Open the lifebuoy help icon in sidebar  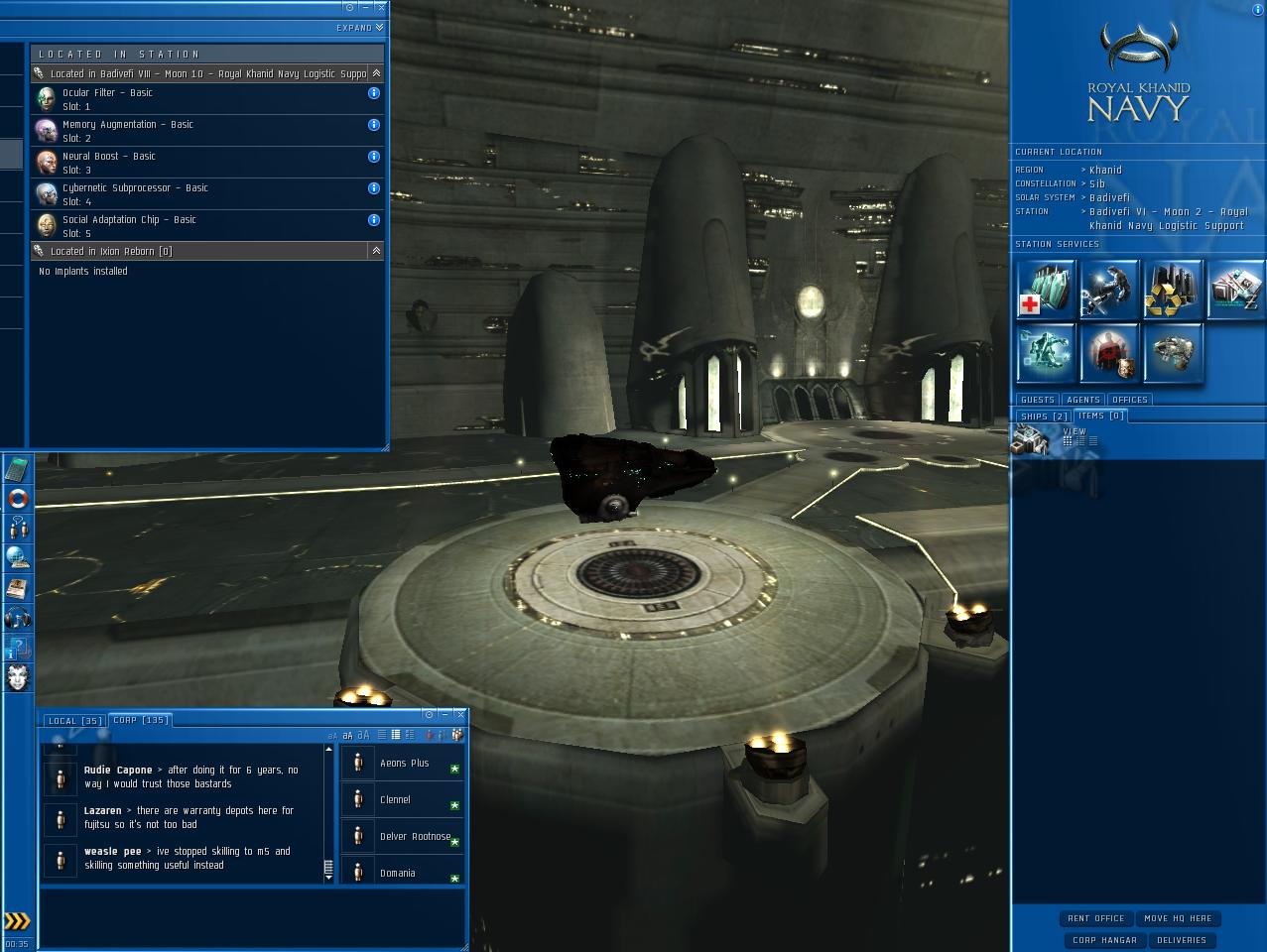tap(18, 499)
